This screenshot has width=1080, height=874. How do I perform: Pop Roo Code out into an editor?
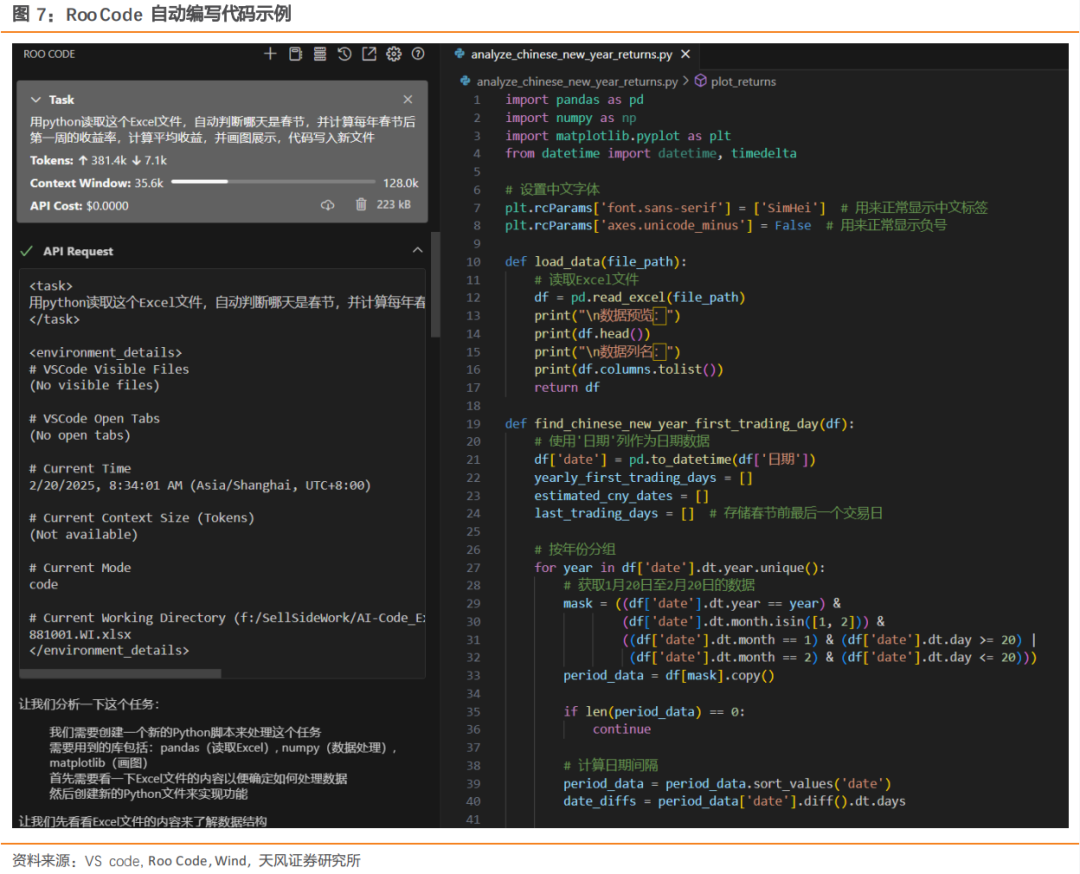pos(369,54)
